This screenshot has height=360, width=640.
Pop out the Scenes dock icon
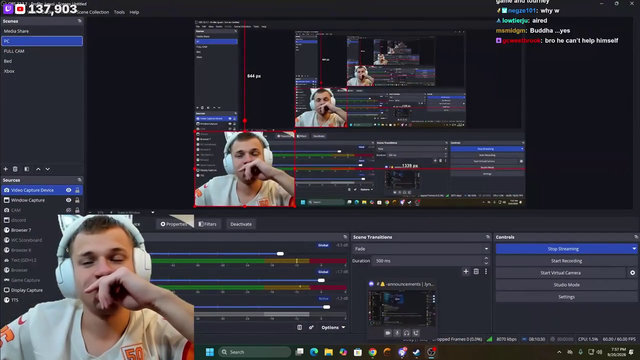[80, 21]
